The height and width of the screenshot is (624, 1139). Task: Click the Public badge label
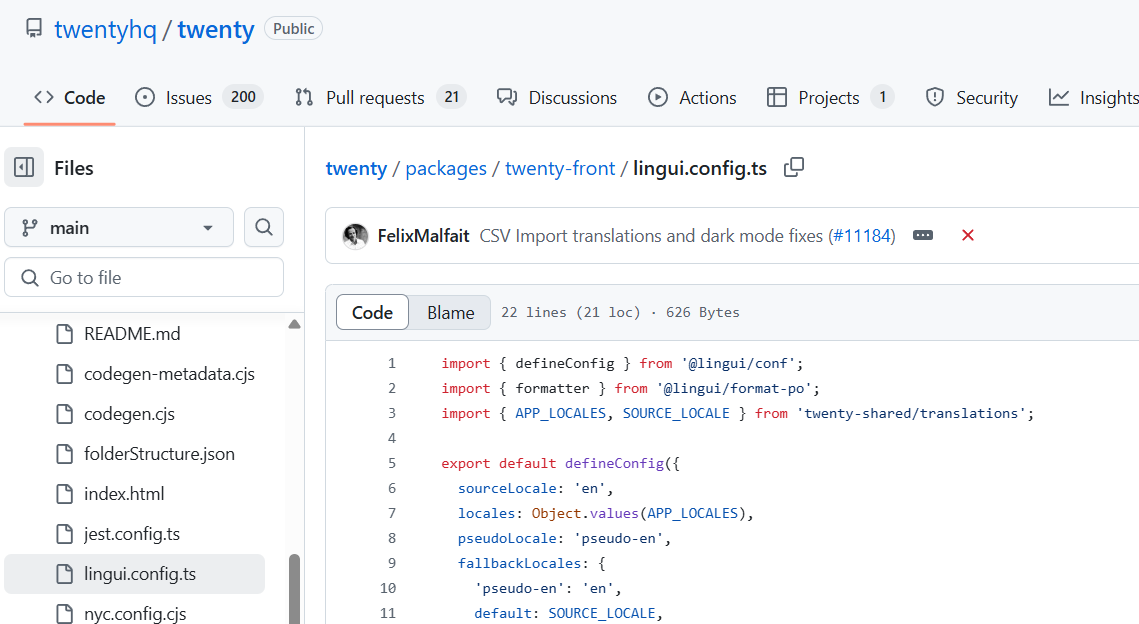(x=293, y=29)
